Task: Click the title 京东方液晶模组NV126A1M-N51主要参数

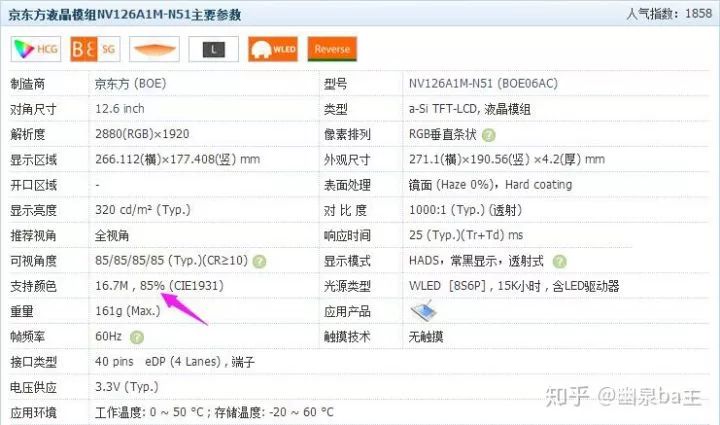Action: (124, 15)
